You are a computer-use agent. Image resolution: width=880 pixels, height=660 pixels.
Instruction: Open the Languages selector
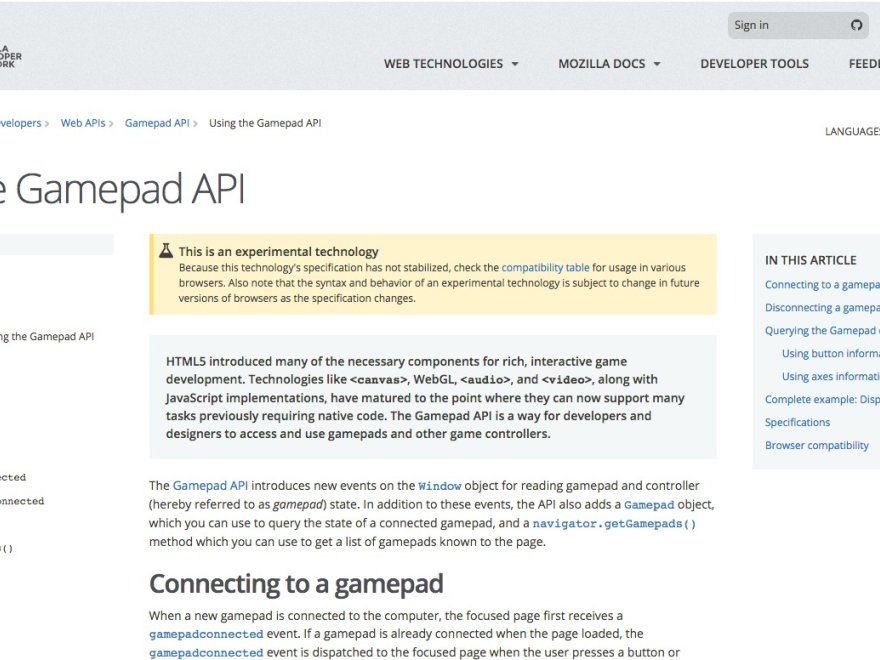(x=852, y=132)
